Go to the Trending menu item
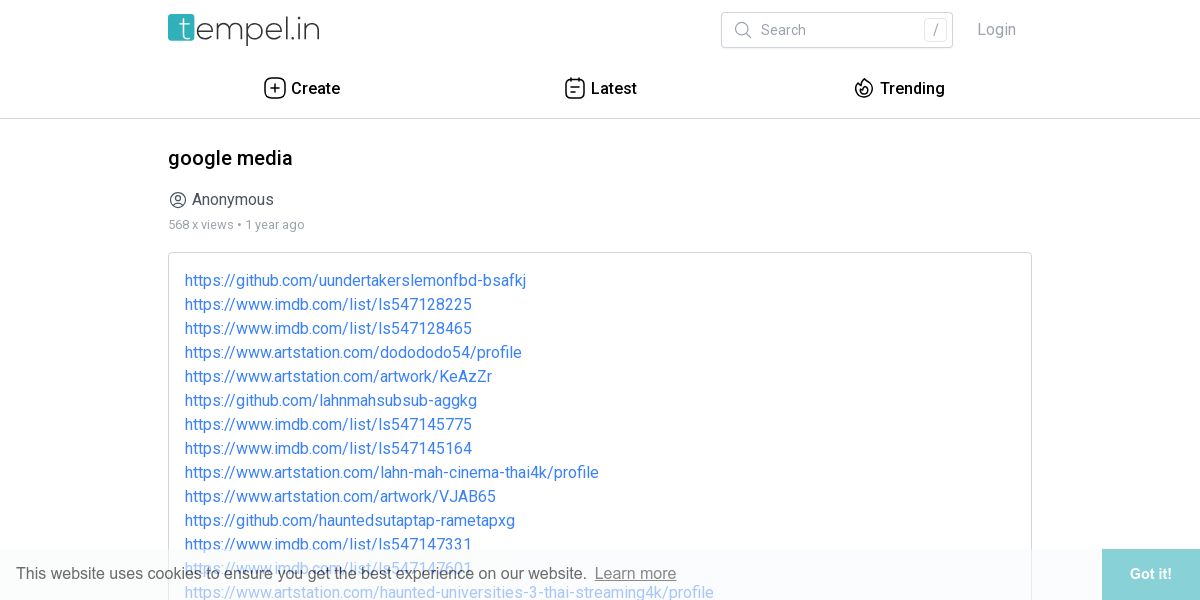This screenshot has height=600, width=1200. pyautogui.click(x=899, y=88)
